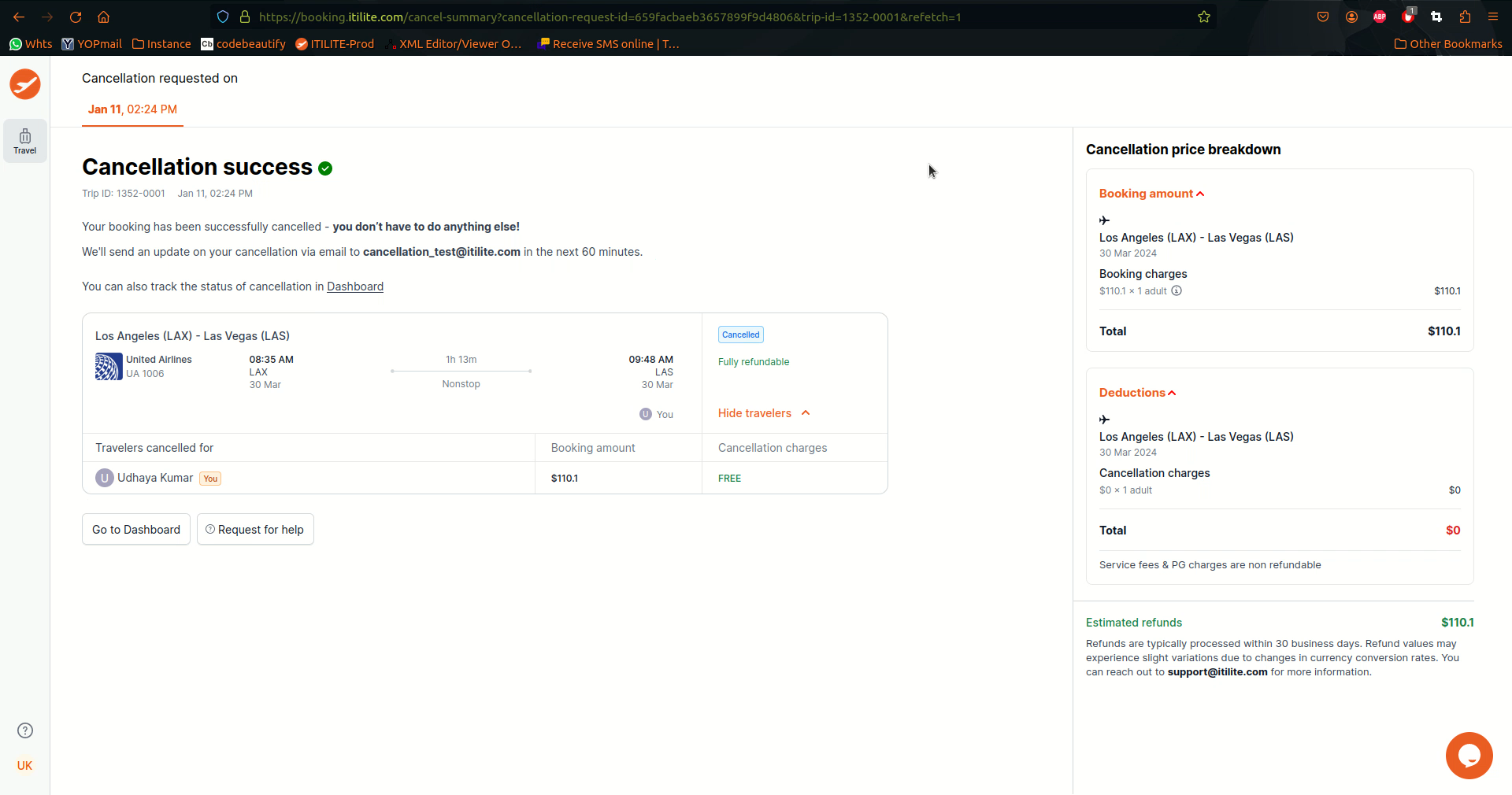Click the UK user avatar in the sidebar

click(x=25, y=766)
